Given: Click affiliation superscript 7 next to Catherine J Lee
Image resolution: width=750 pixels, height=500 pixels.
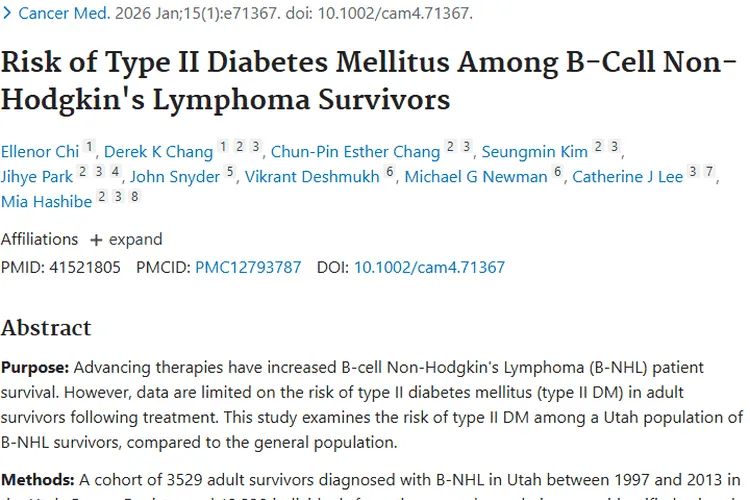Looking at the screenshot, I should pyautogui.click(x=709, y=173).
